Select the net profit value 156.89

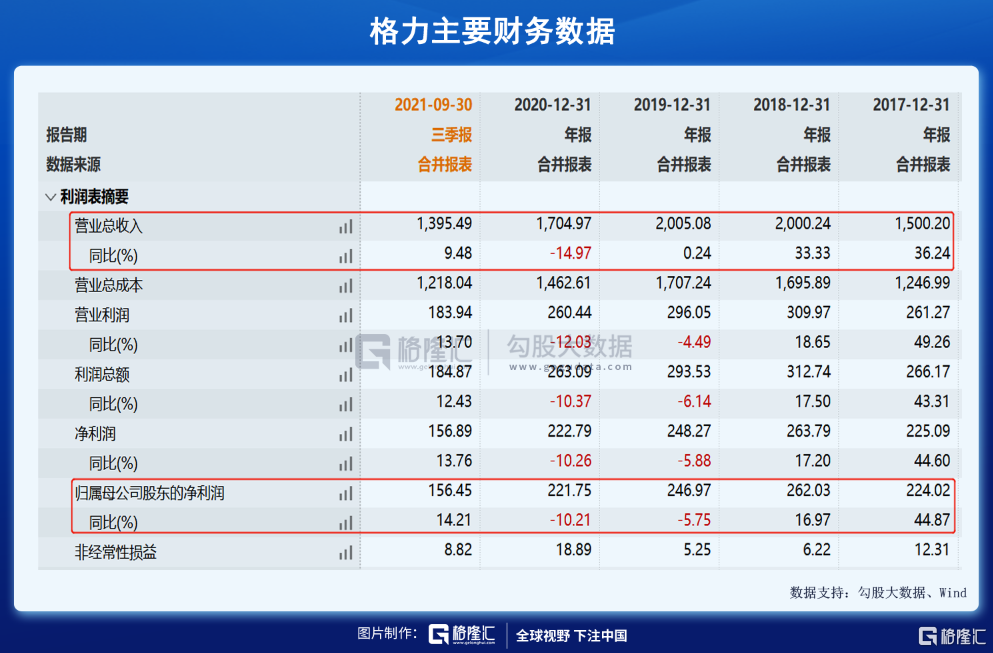click(x=450, y=431)
